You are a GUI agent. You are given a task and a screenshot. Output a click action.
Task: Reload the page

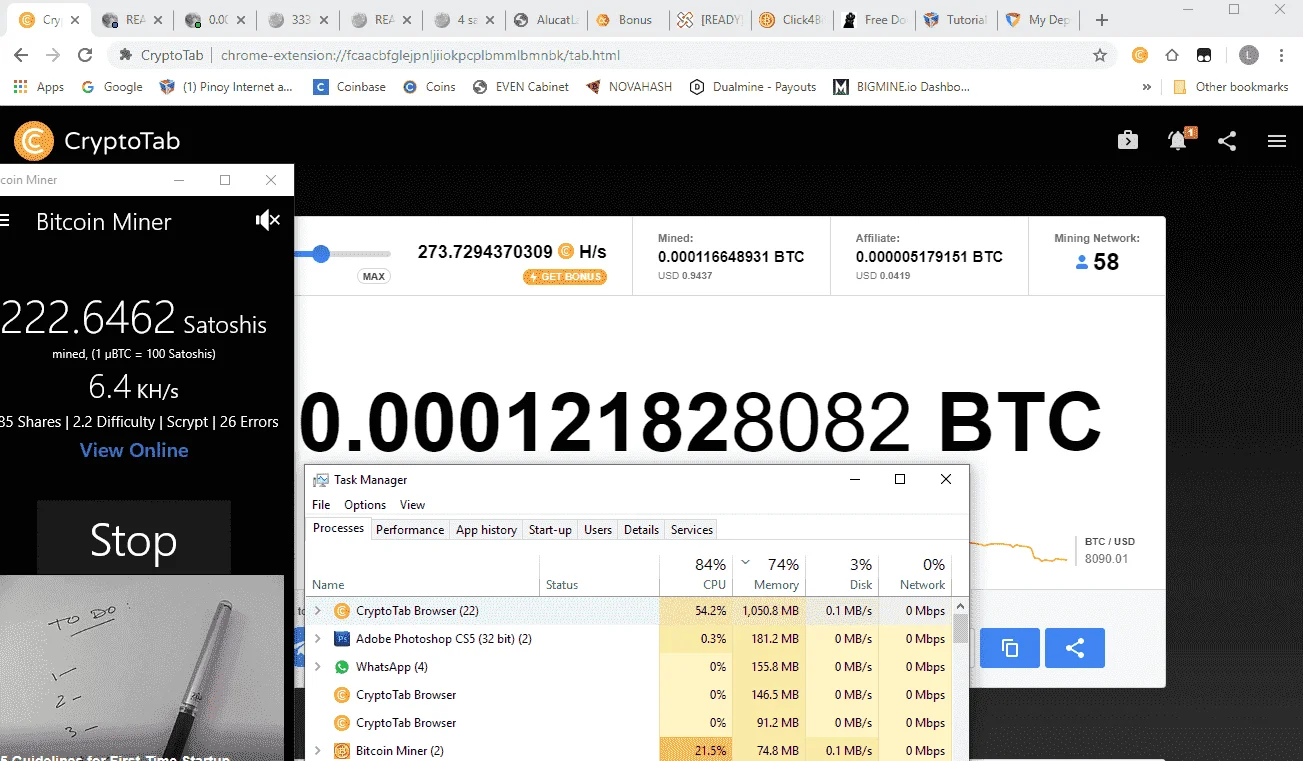coord(85,55)
